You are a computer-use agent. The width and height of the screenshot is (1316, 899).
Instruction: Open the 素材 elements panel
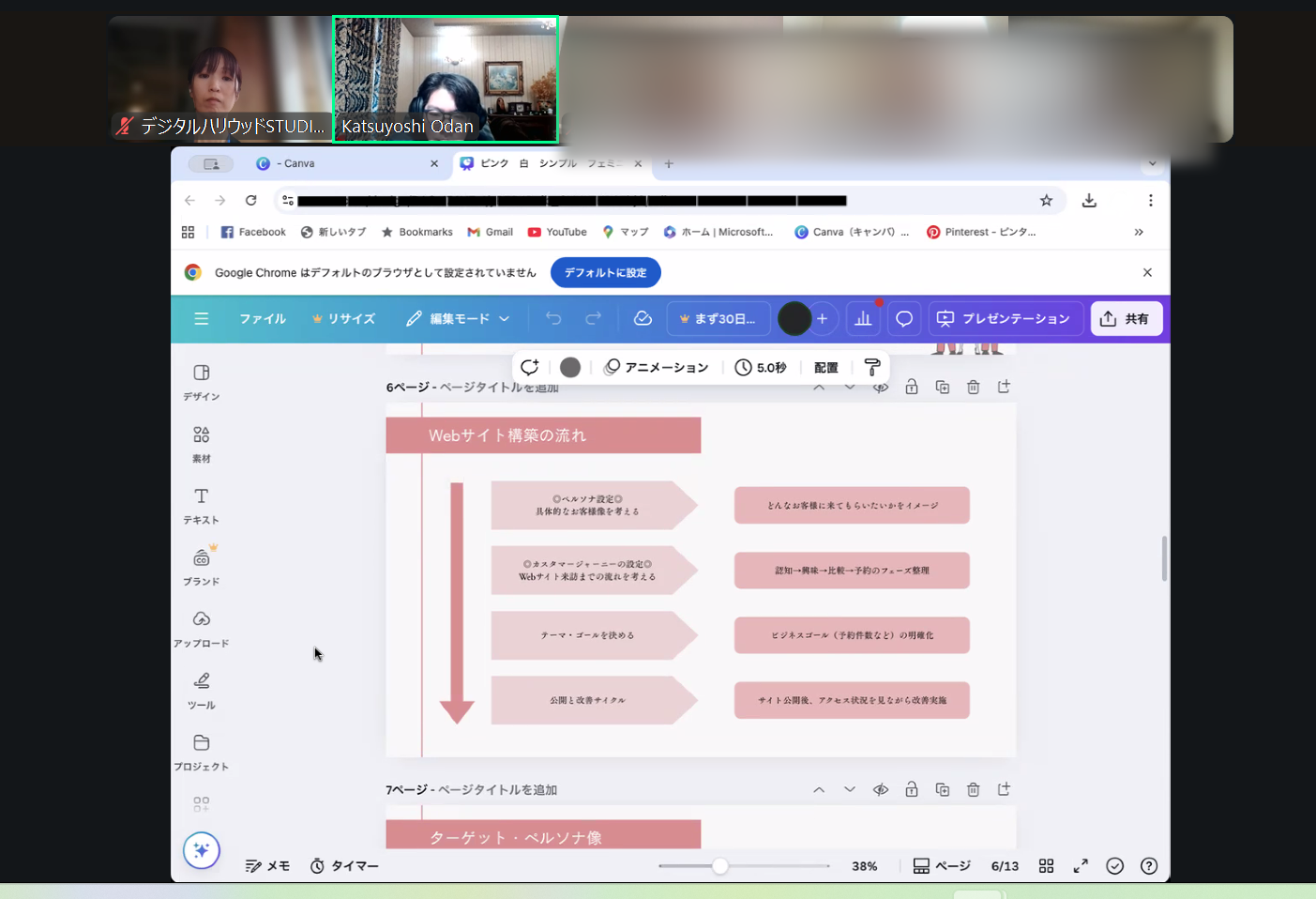coord(201,443)
